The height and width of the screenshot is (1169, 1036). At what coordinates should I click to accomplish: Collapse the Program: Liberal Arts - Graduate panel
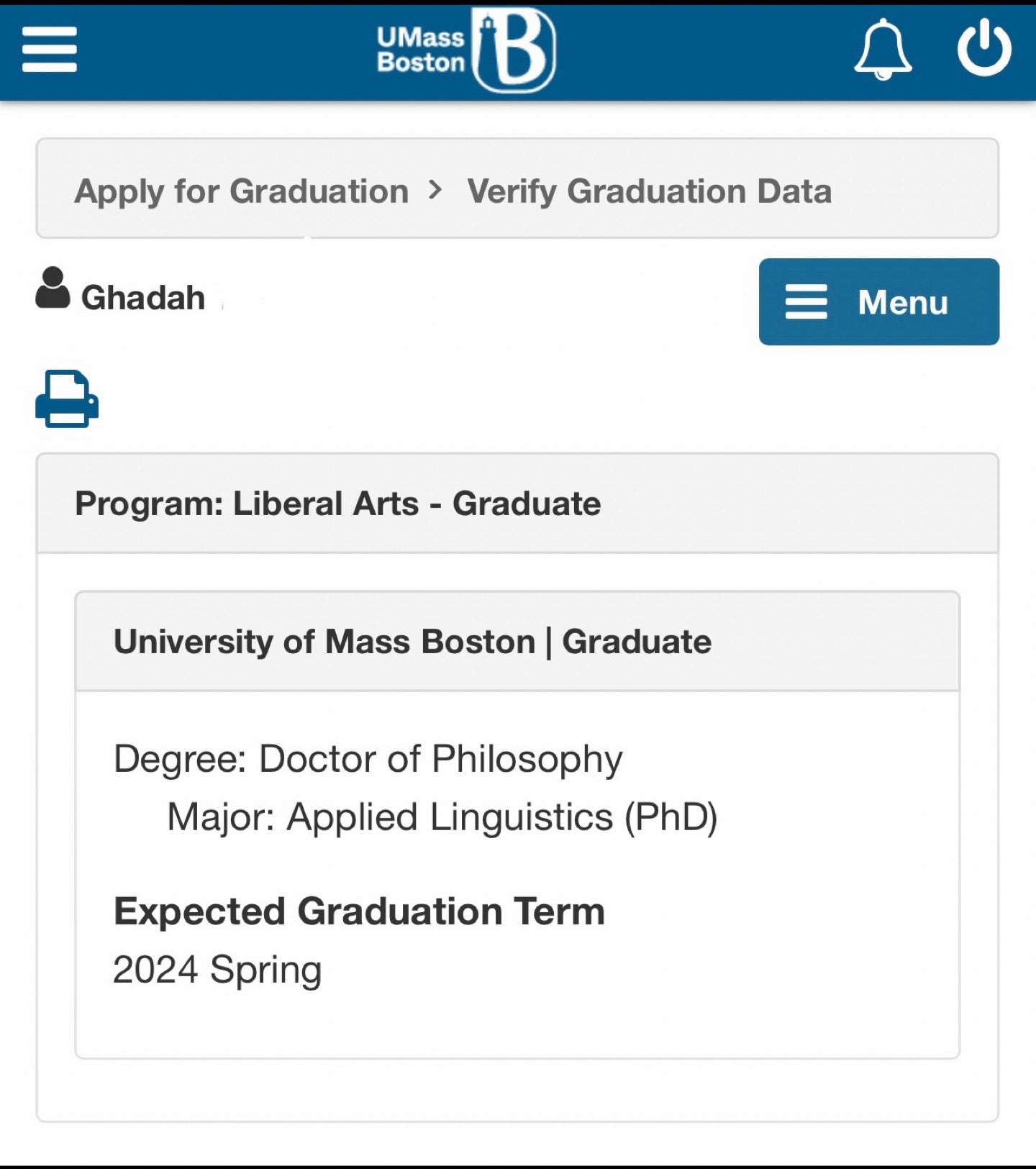pos(337,504)
